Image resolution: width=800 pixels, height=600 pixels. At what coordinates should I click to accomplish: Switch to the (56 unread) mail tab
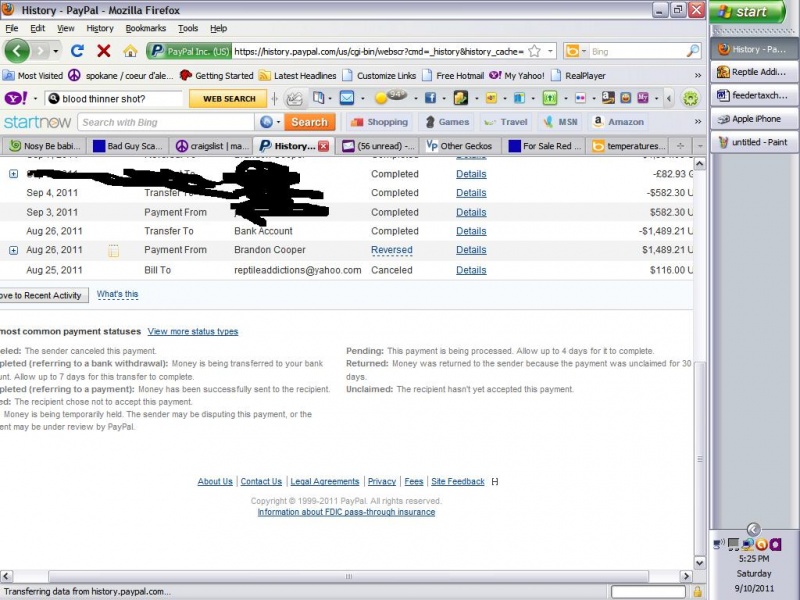pyautogui.click(x=378, y=146)
